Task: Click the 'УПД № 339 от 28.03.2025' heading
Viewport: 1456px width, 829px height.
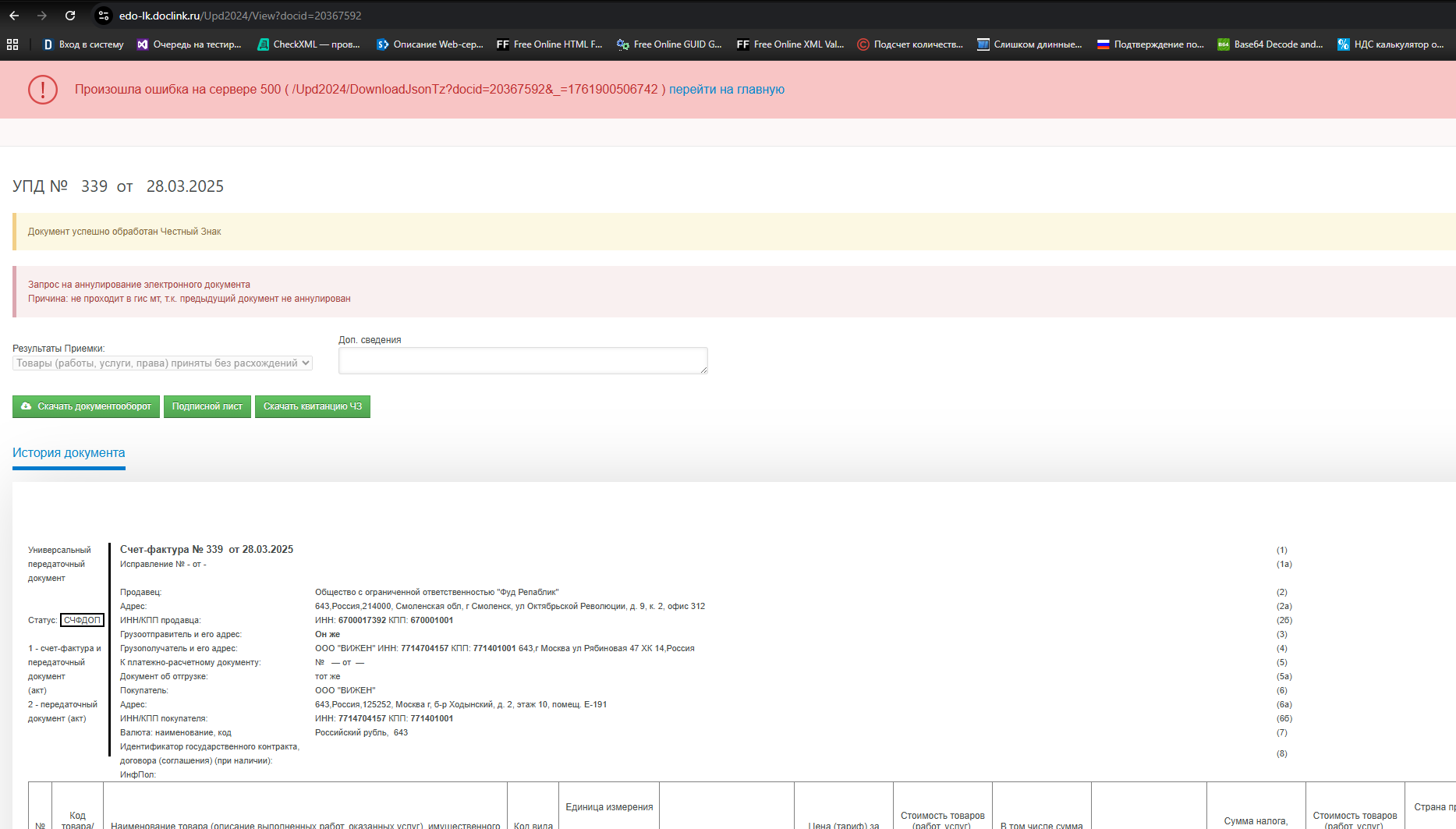Action: tap(118, 186)
